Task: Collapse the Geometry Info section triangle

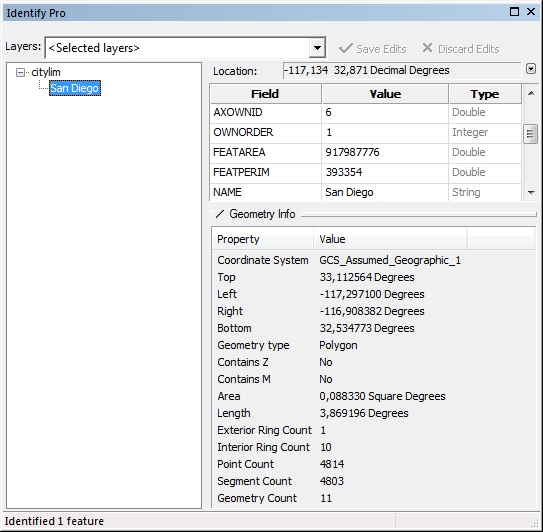Action: pos(219,214)
